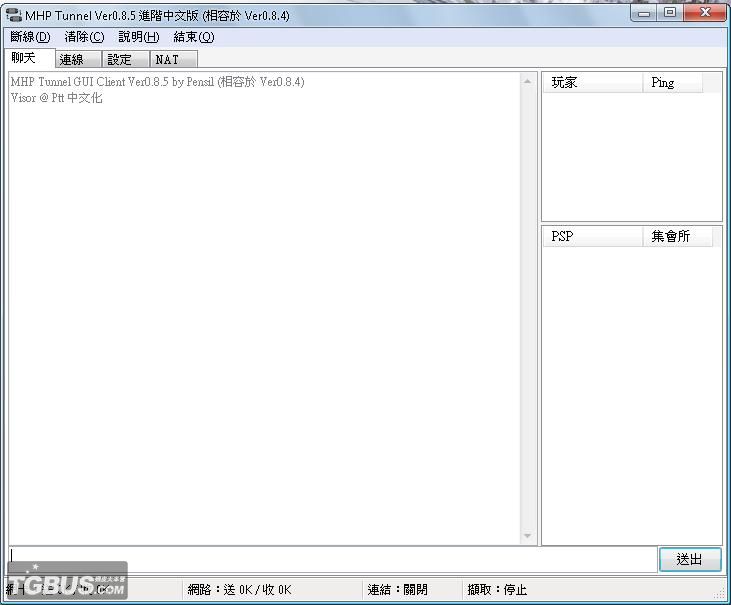Open the 清除(C) menu

(x=84, y=37)
